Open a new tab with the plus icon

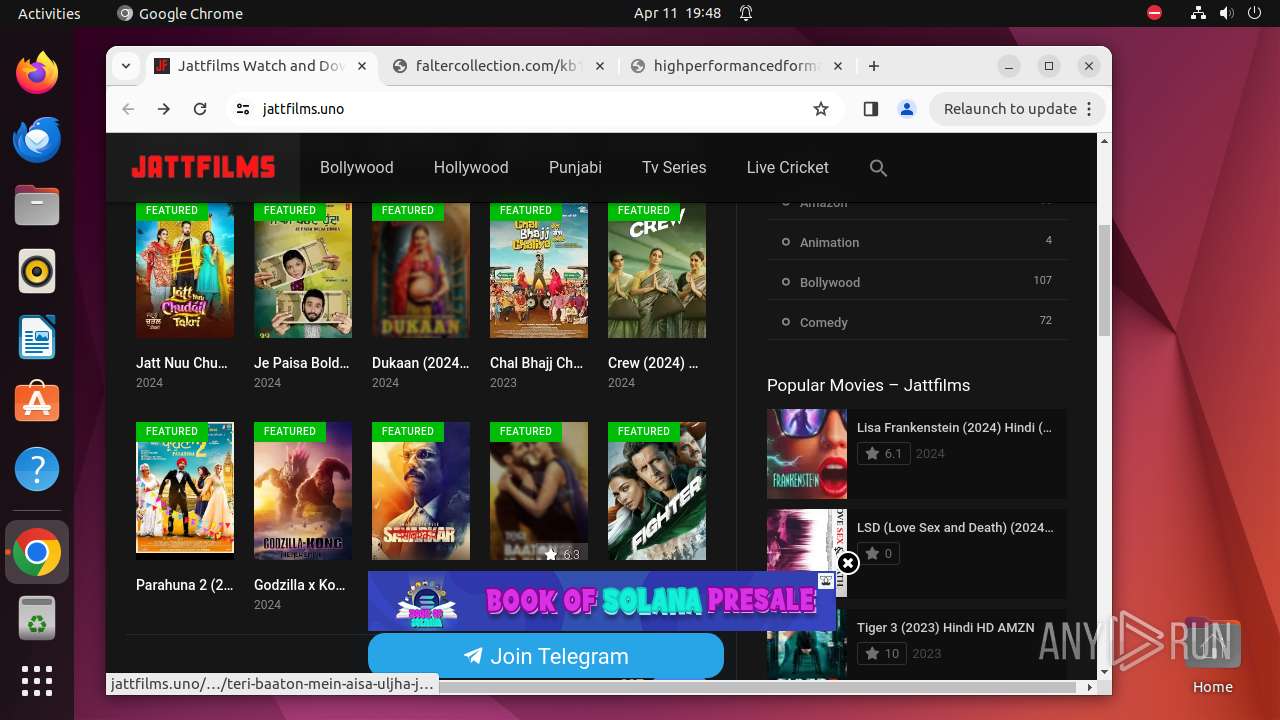click(x=874, y=66)
